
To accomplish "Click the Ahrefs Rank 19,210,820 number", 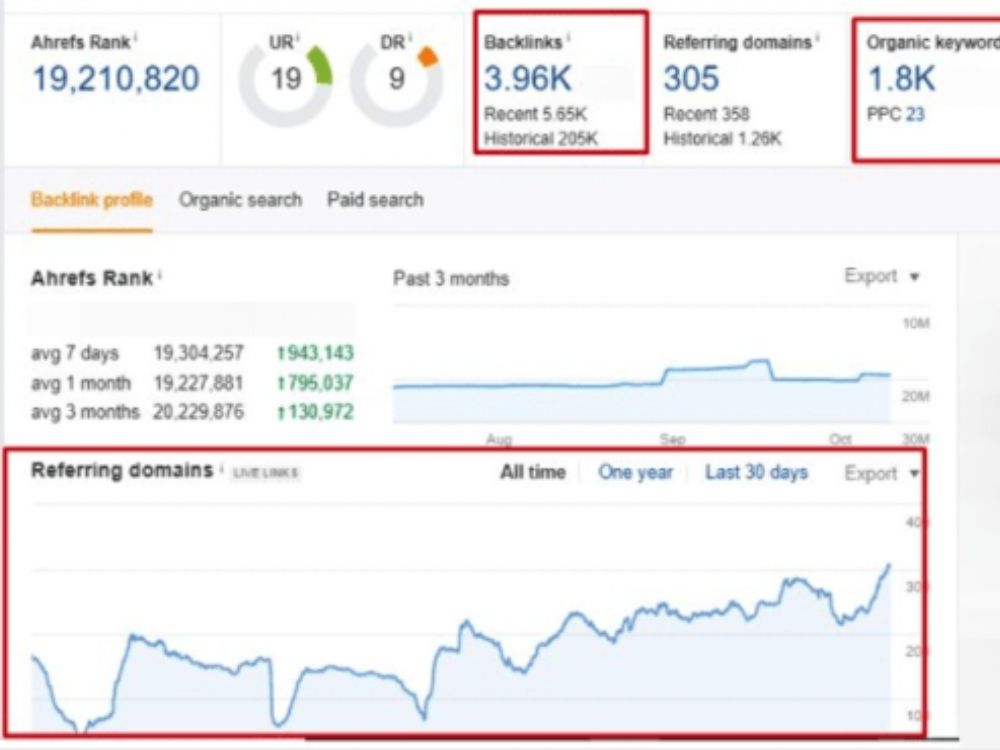I will coord(116,79).
